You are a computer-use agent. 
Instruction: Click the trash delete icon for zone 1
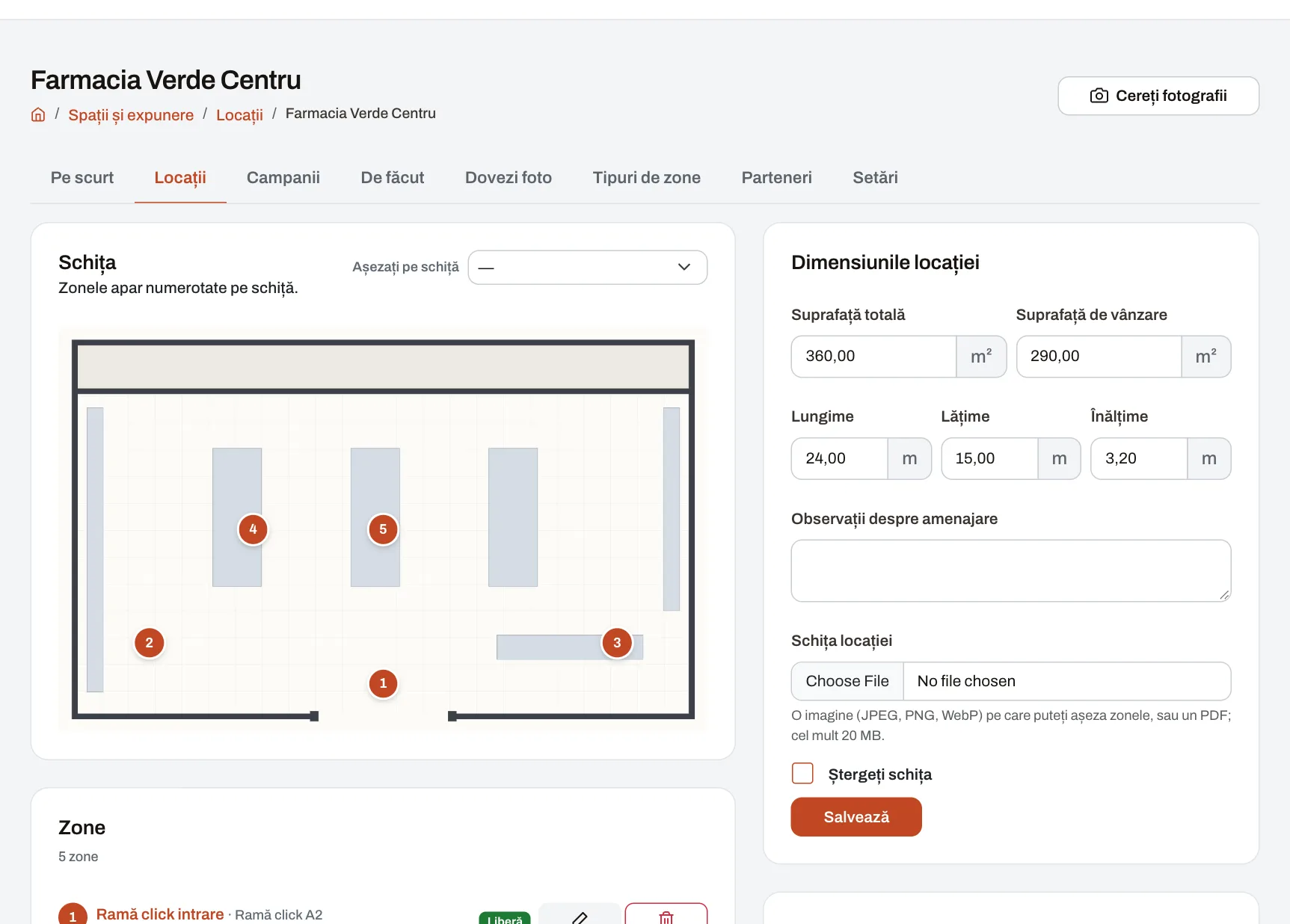pos(666,917)
